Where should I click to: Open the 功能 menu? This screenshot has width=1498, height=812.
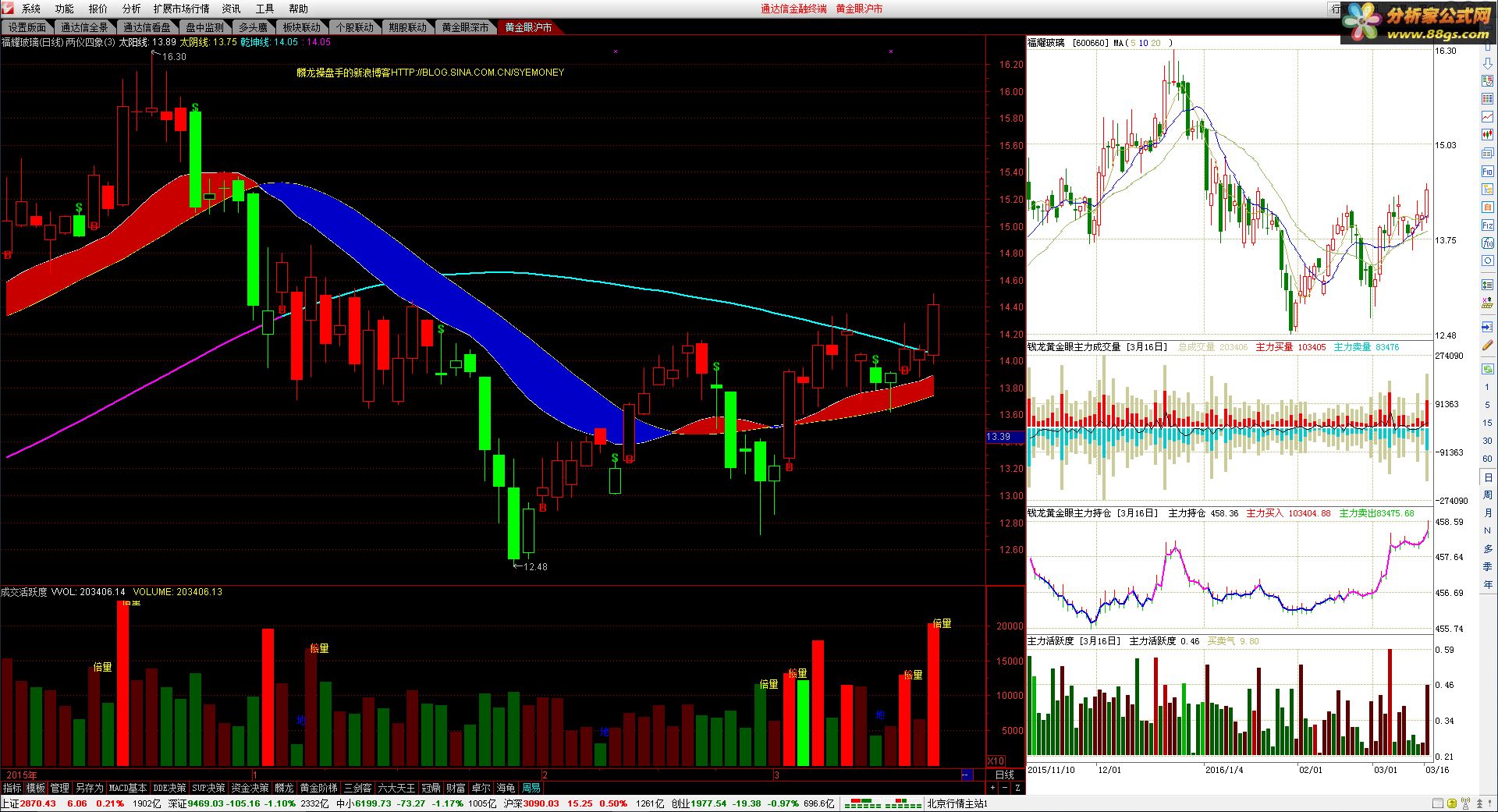tap(65, 9)
